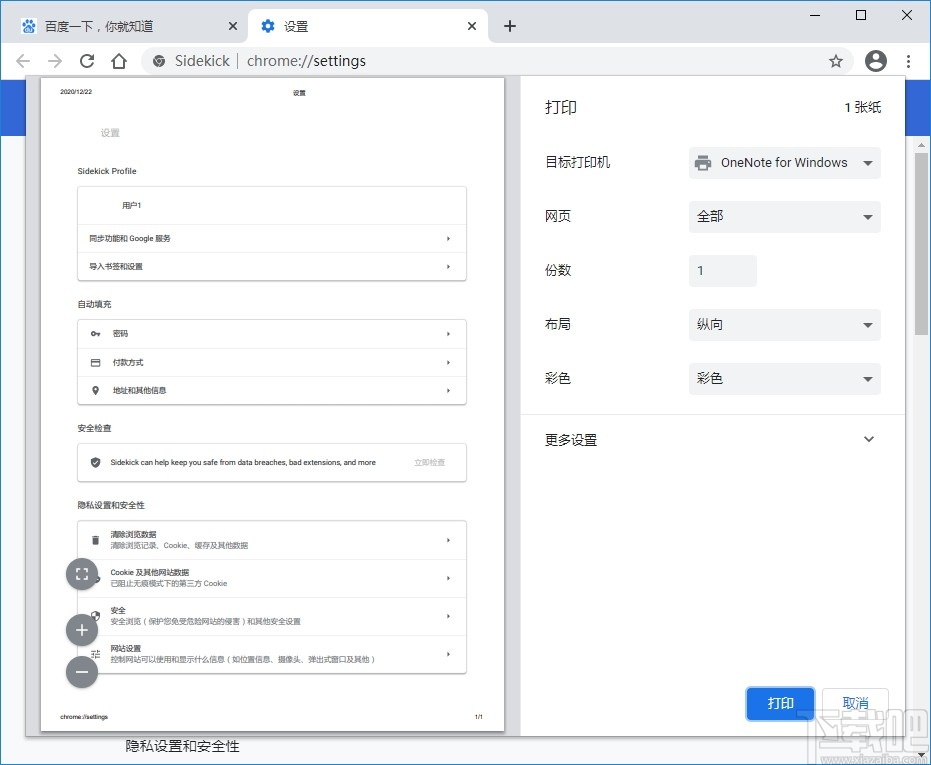Open the 目标打印机 printer dropdown

(x=784, y=163)
